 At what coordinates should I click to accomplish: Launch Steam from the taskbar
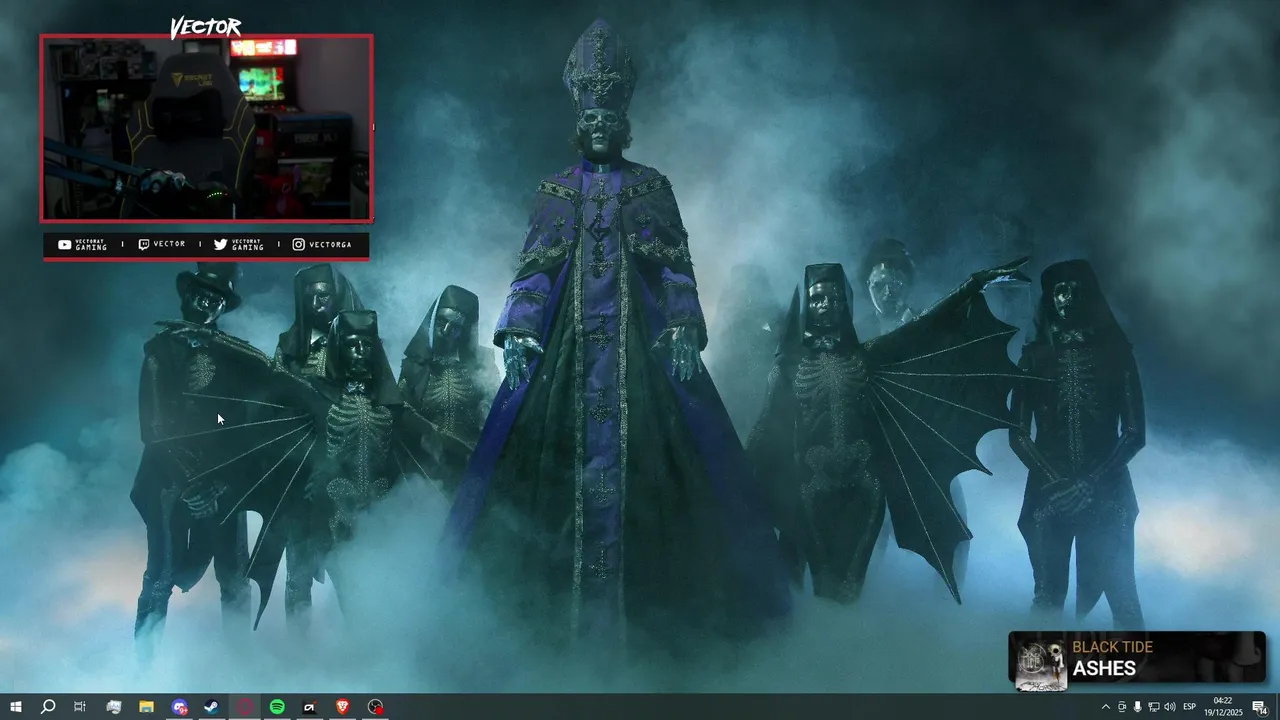point(212,707)
